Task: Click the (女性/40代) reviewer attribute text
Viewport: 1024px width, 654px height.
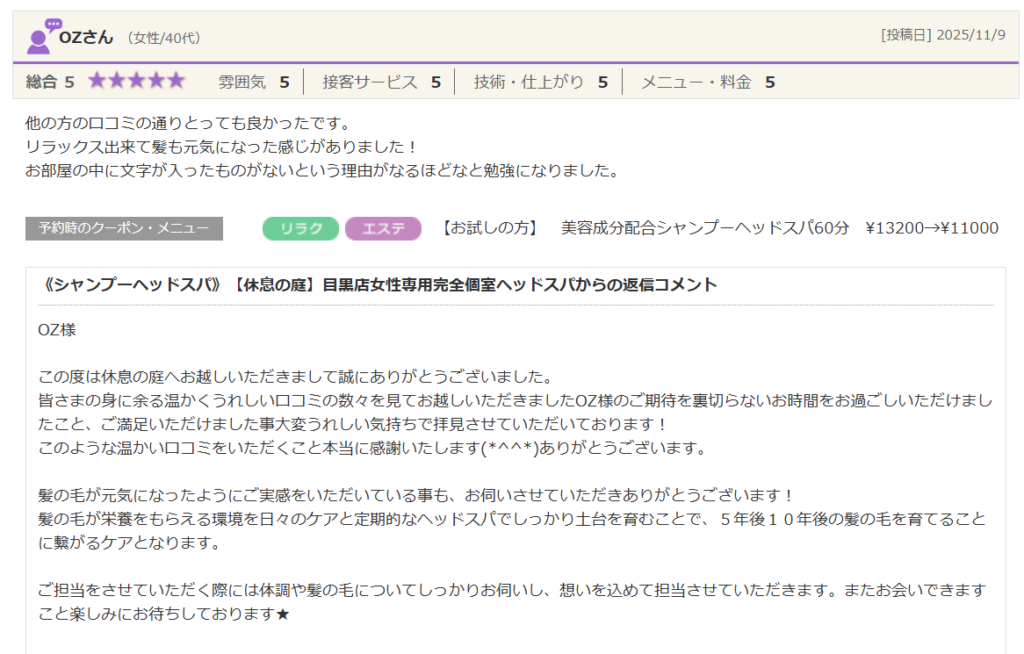Action: [164, 38]
